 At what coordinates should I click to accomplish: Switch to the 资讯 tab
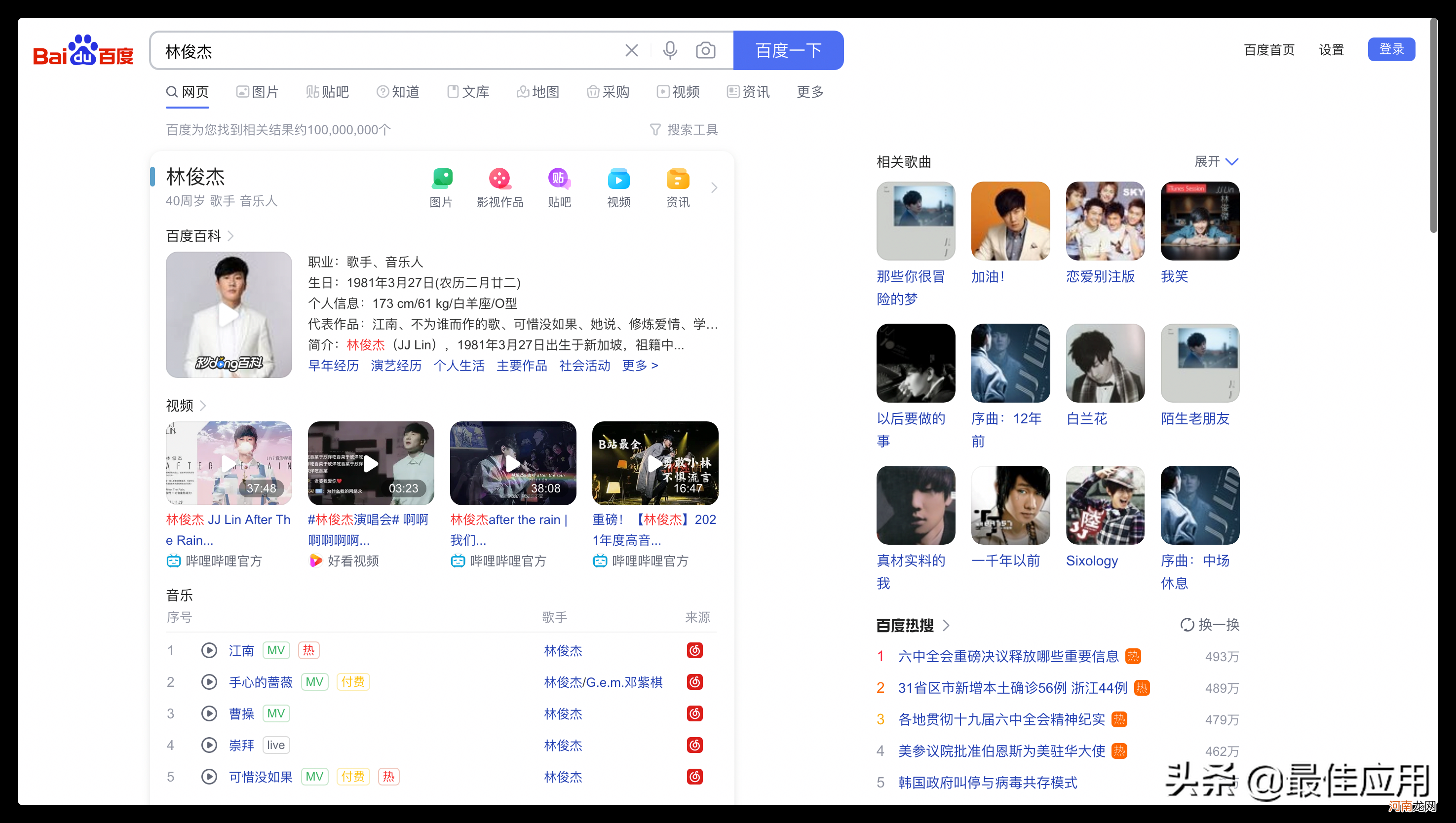pos(748,92)
